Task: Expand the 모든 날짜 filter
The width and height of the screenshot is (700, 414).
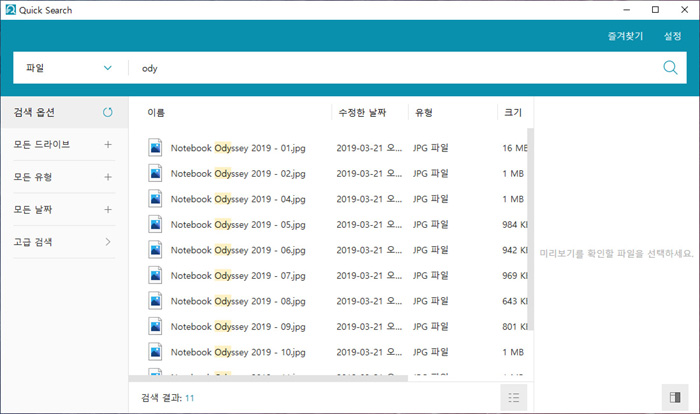Action: [x=108, y=209]
